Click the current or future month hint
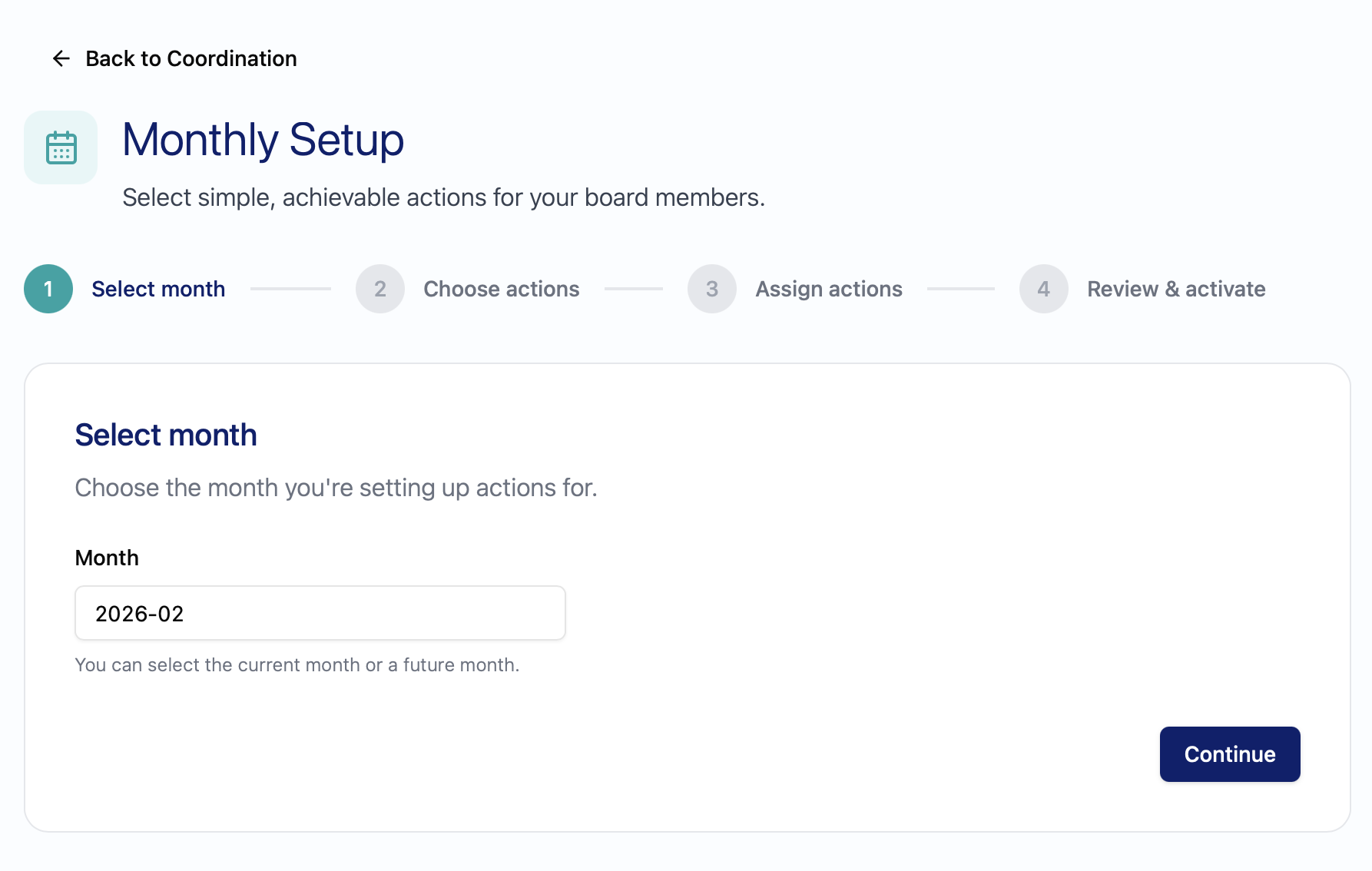1372x871 pixels. click(297, 665)
